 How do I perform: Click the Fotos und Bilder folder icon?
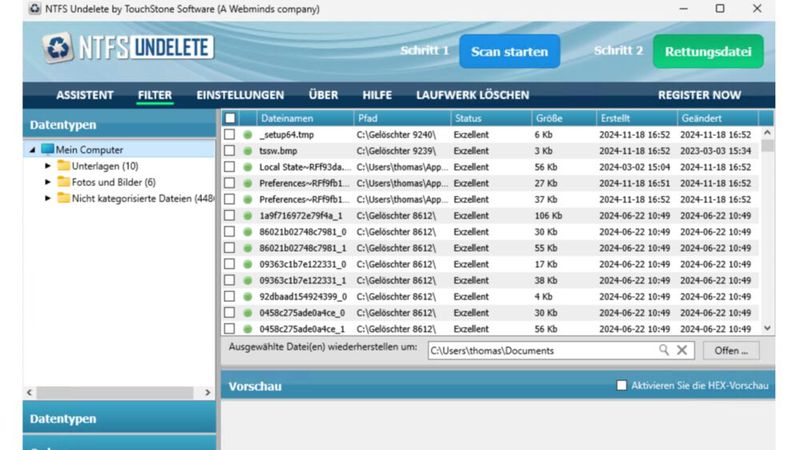click(x=63, y=182)
